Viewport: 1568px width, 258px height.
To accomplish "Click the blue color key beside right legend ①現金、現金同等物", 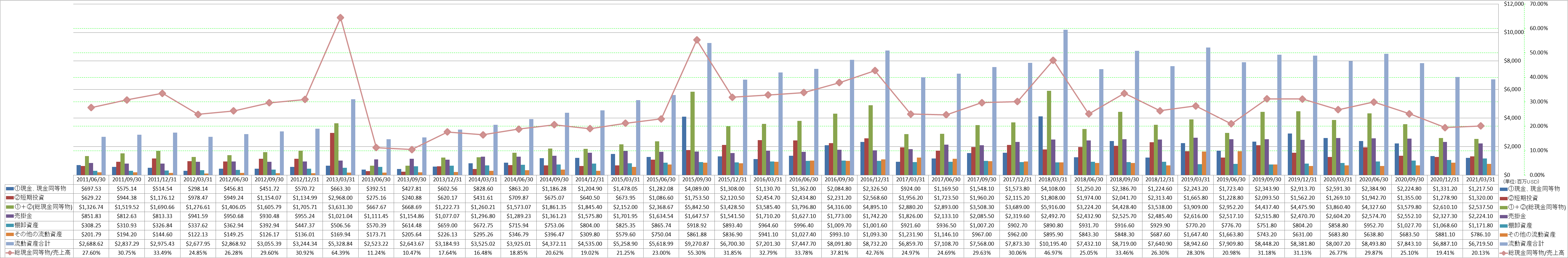I will tap(1505, 189).
